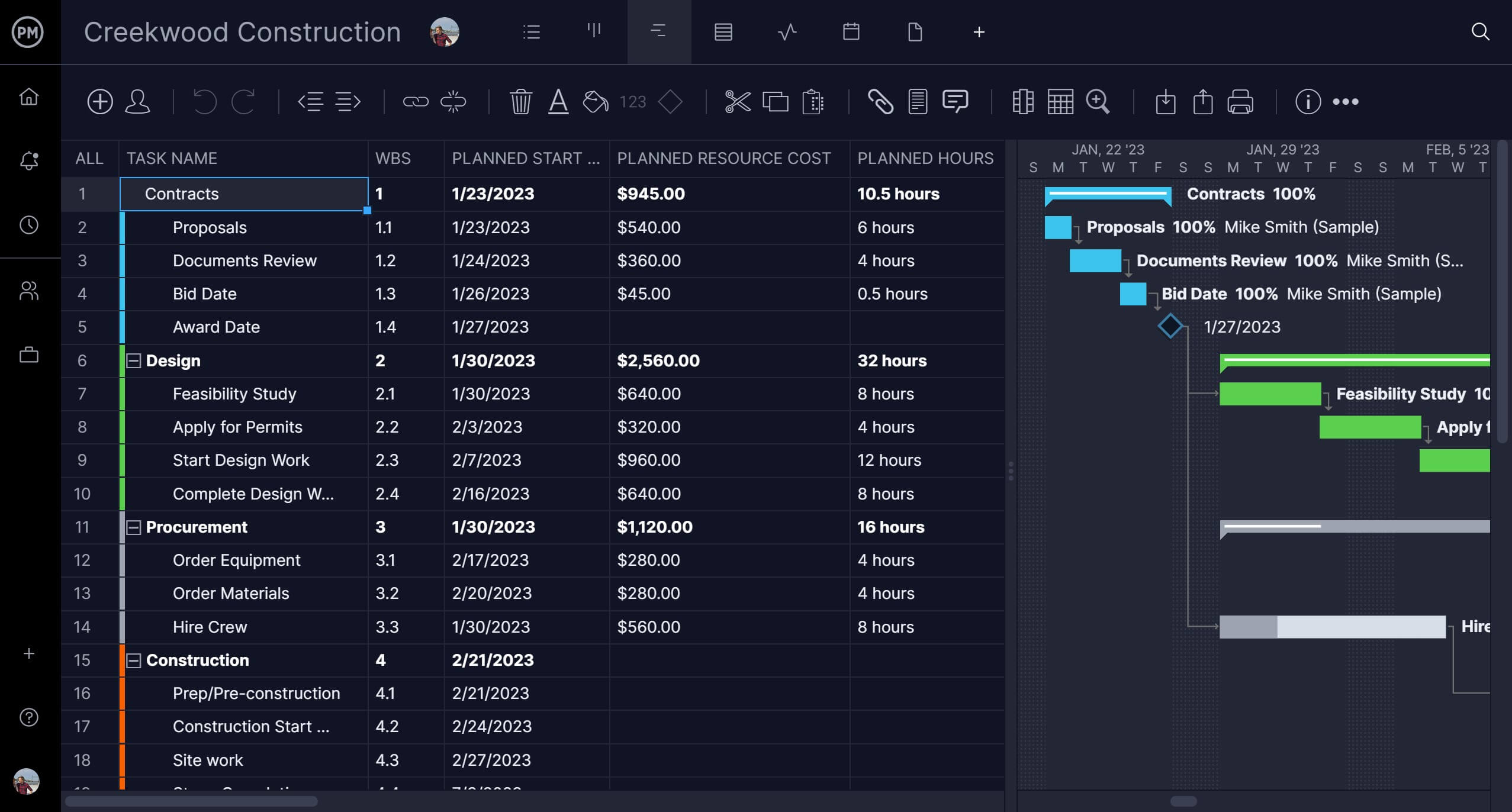Click the undo icon to revert last action

tap(205, 100)
